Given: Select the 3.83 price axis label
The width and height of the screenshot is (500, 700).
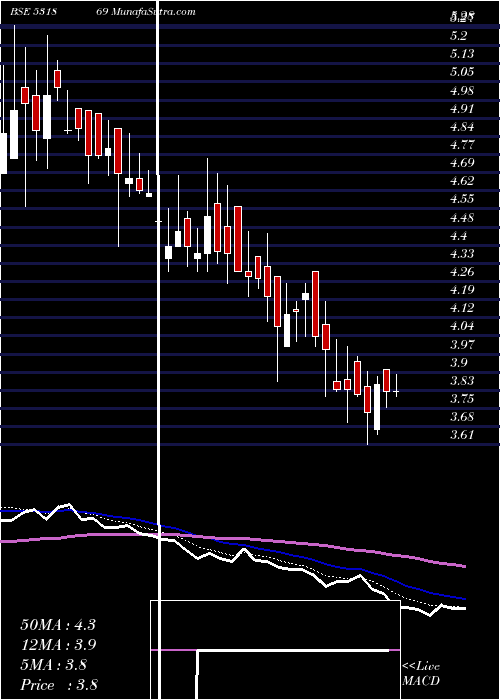Looking at the screenshot, I should [462, 381].
